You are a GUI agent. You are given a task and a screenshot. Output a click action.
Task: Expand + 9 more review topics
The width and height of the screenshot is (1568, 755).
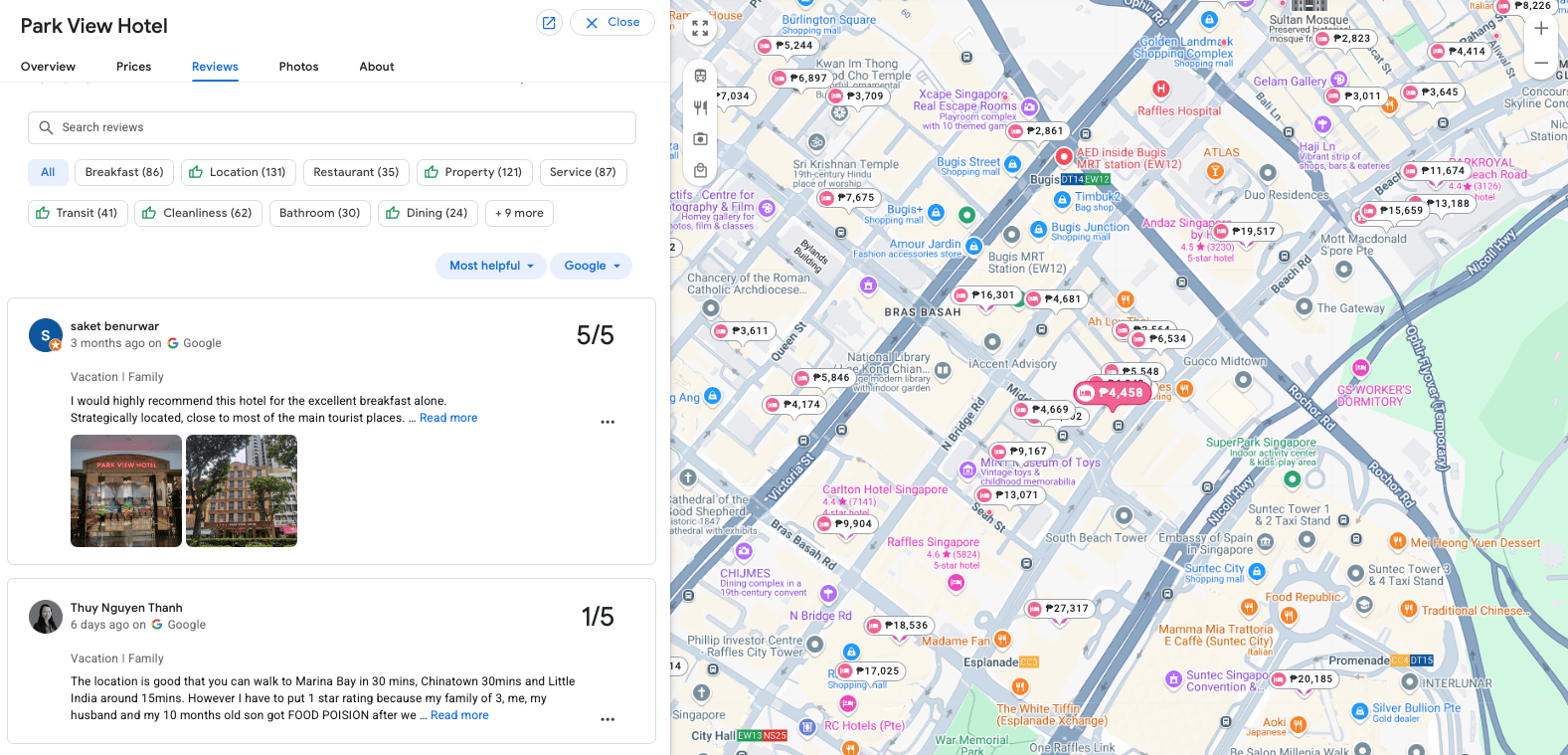click(519, 213)
